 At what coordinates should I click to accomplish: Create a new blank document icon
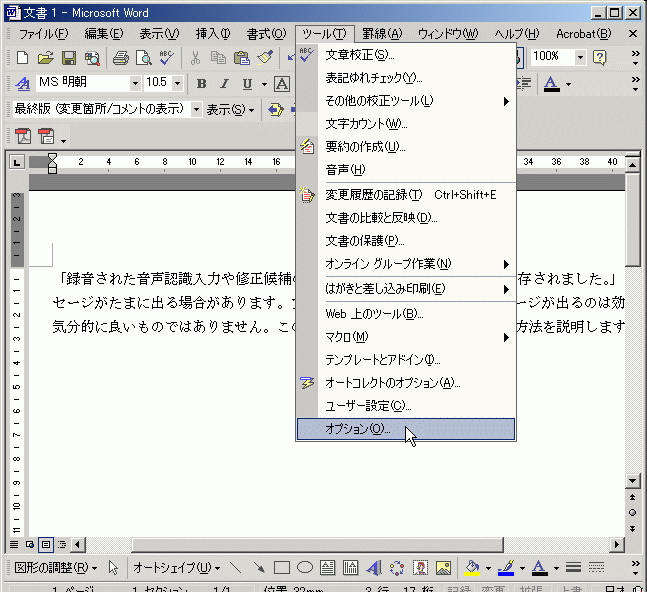pos(21,58)
